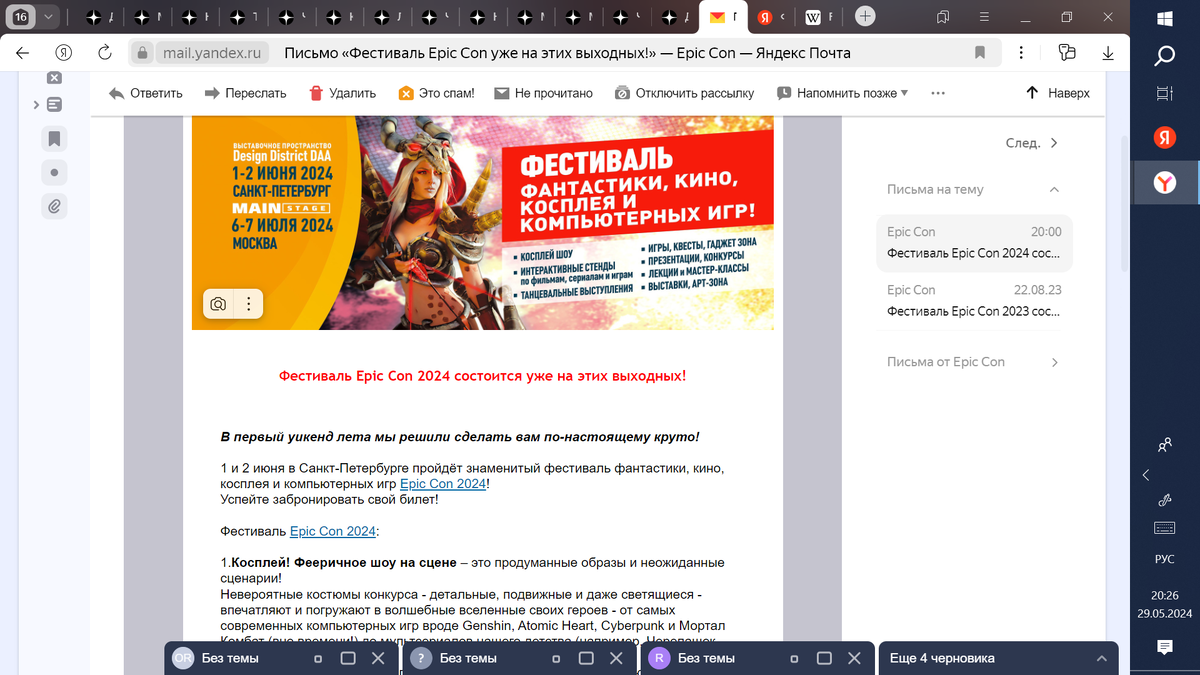Open the Epic Con email from 22.08.23

click(x=974, y=301)
